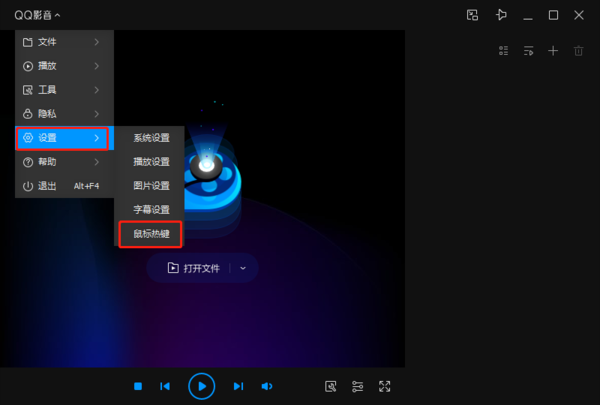Open 系统设置 in the submenu
This screenshot has width=600, height=405.
click(151, 138)
